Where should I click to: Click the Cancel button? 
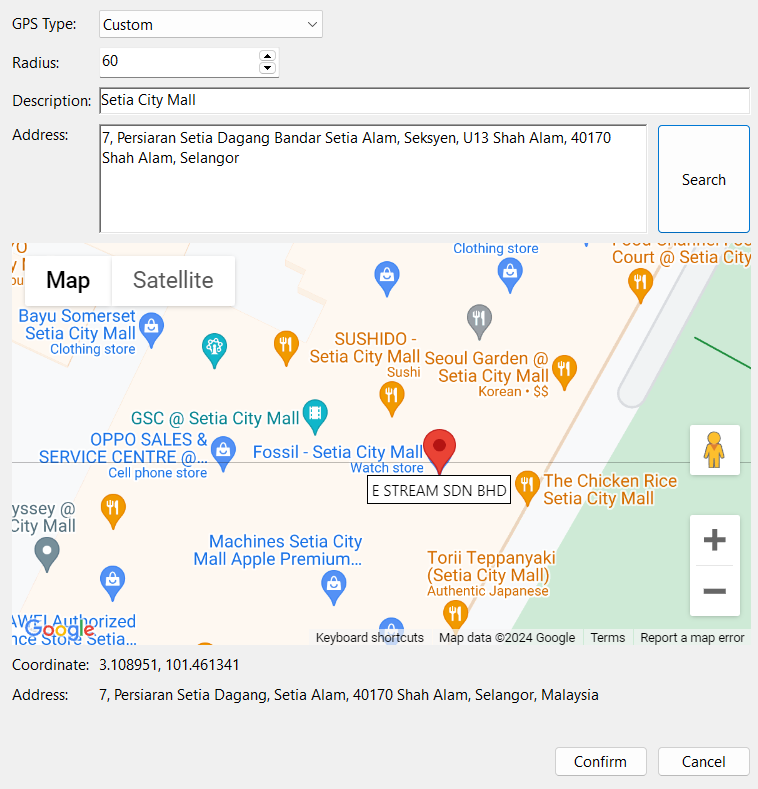(x=704, y=761)
